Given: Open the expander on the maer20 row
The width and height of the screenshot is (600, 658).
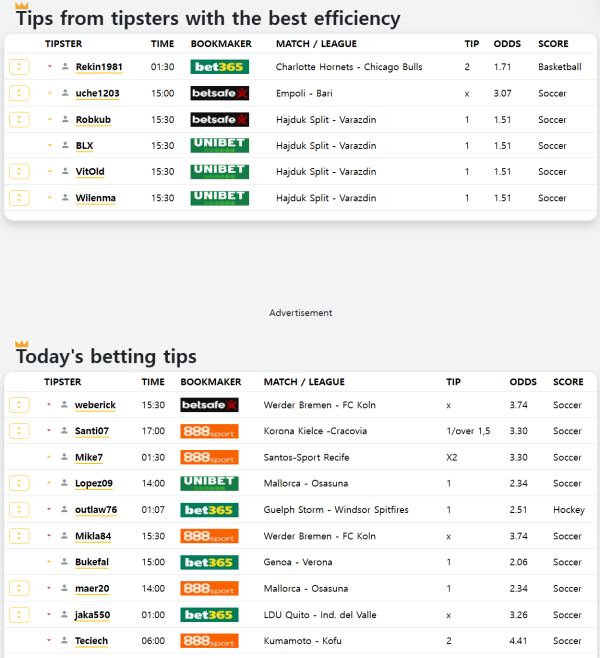Looking at the screenshot, I should tap(19, 588).
